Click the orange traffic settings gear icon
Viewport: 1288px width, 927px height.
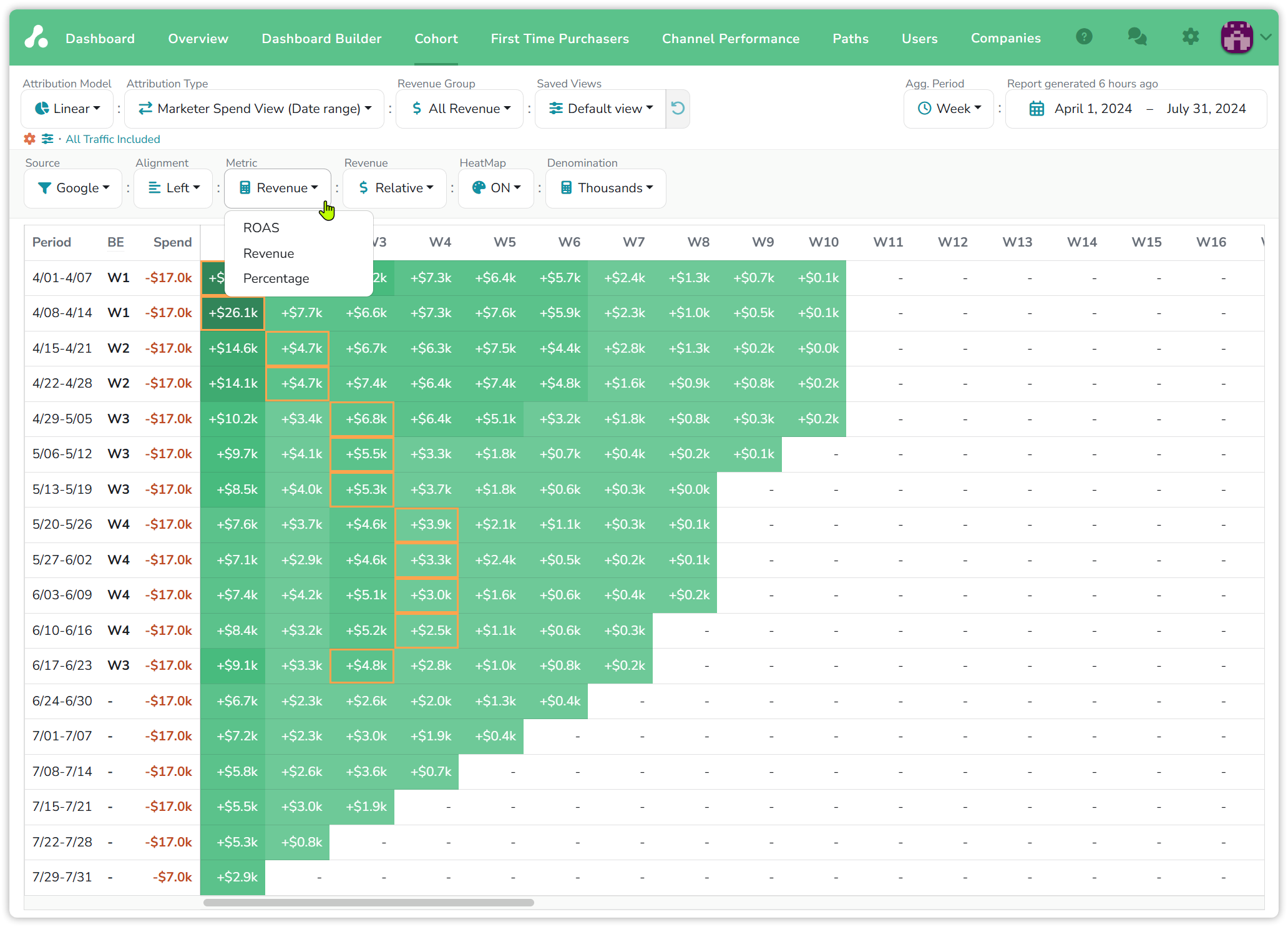[x=29, y=139]
